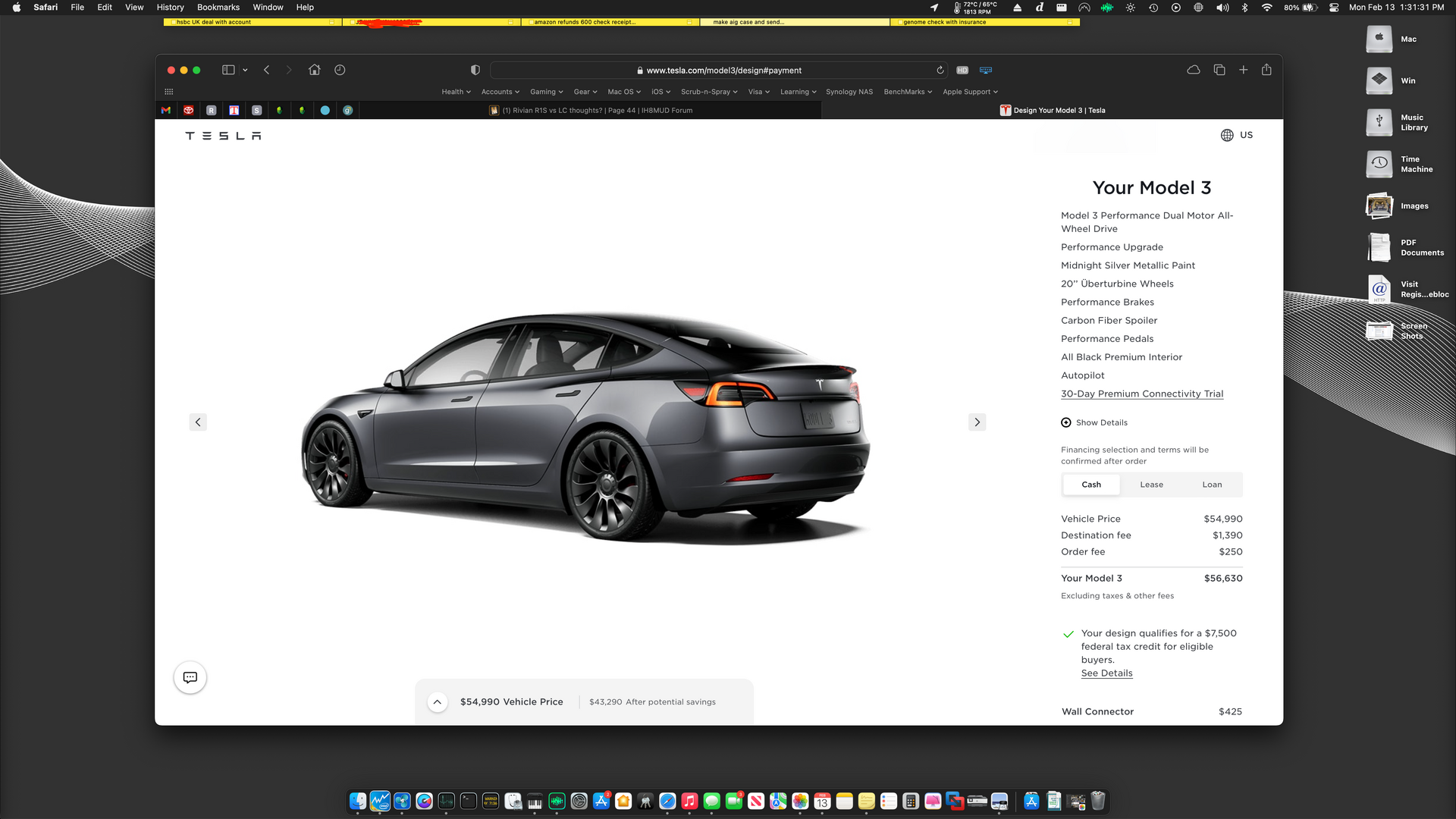Open Terminal from the Dock
The width and height of the screenshot is (1456, 819).
(469, 801)
